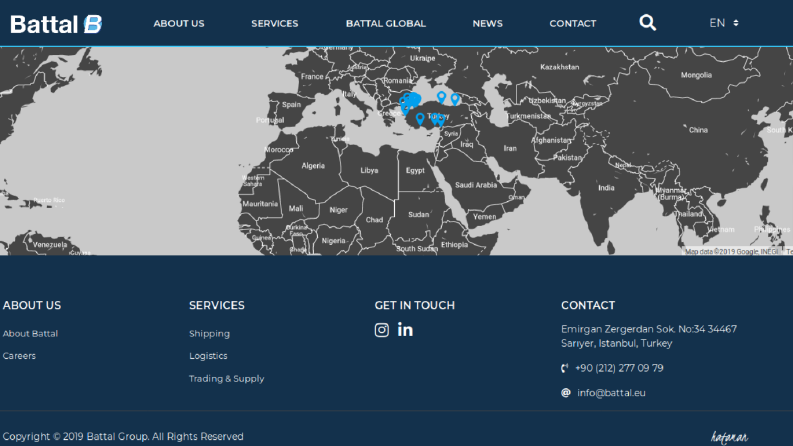Open the Instagram social icon
Screen dimensions: 793x446
click(x=382, y=330)
